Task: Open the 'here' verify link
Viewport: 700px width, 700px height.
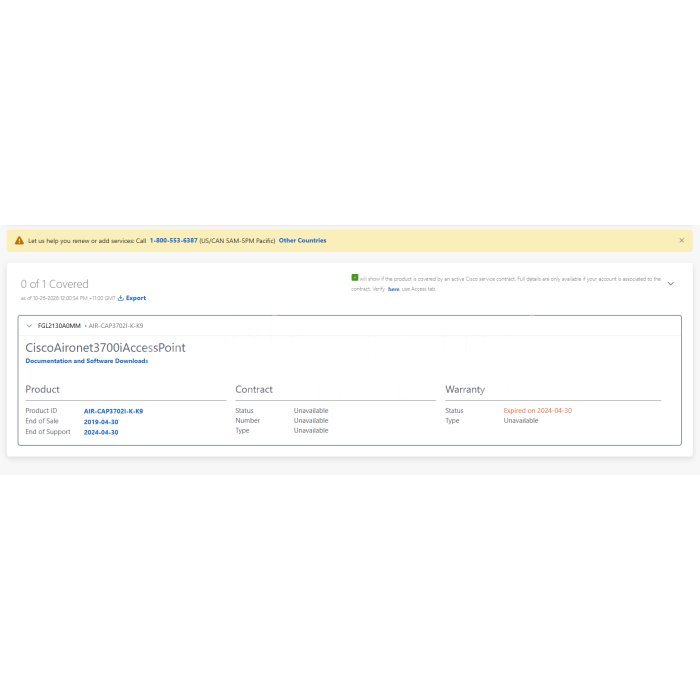Action: [x=393, y=289]
